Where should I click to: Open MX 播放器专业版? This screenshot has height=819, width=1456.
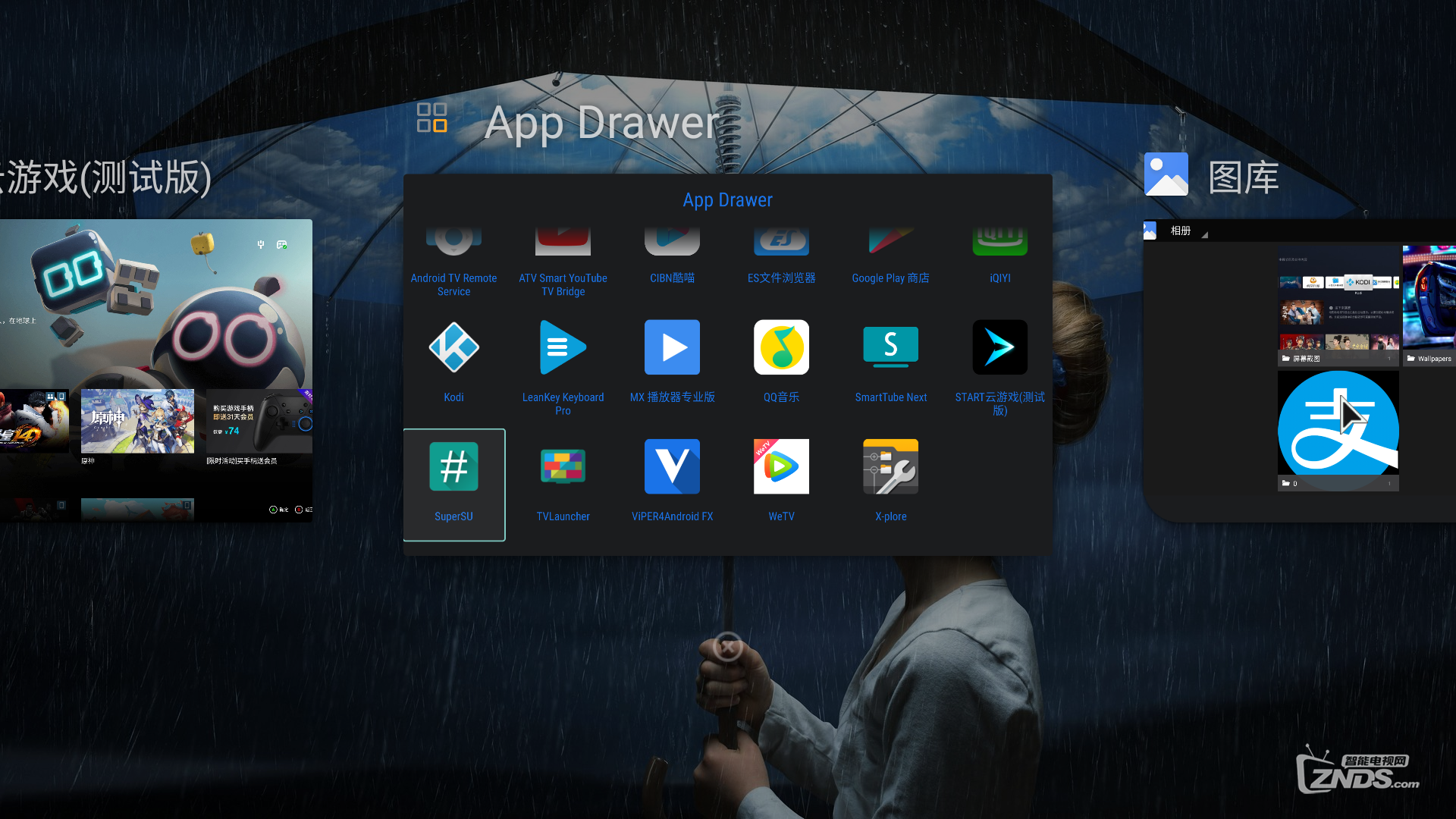point(672,347)
